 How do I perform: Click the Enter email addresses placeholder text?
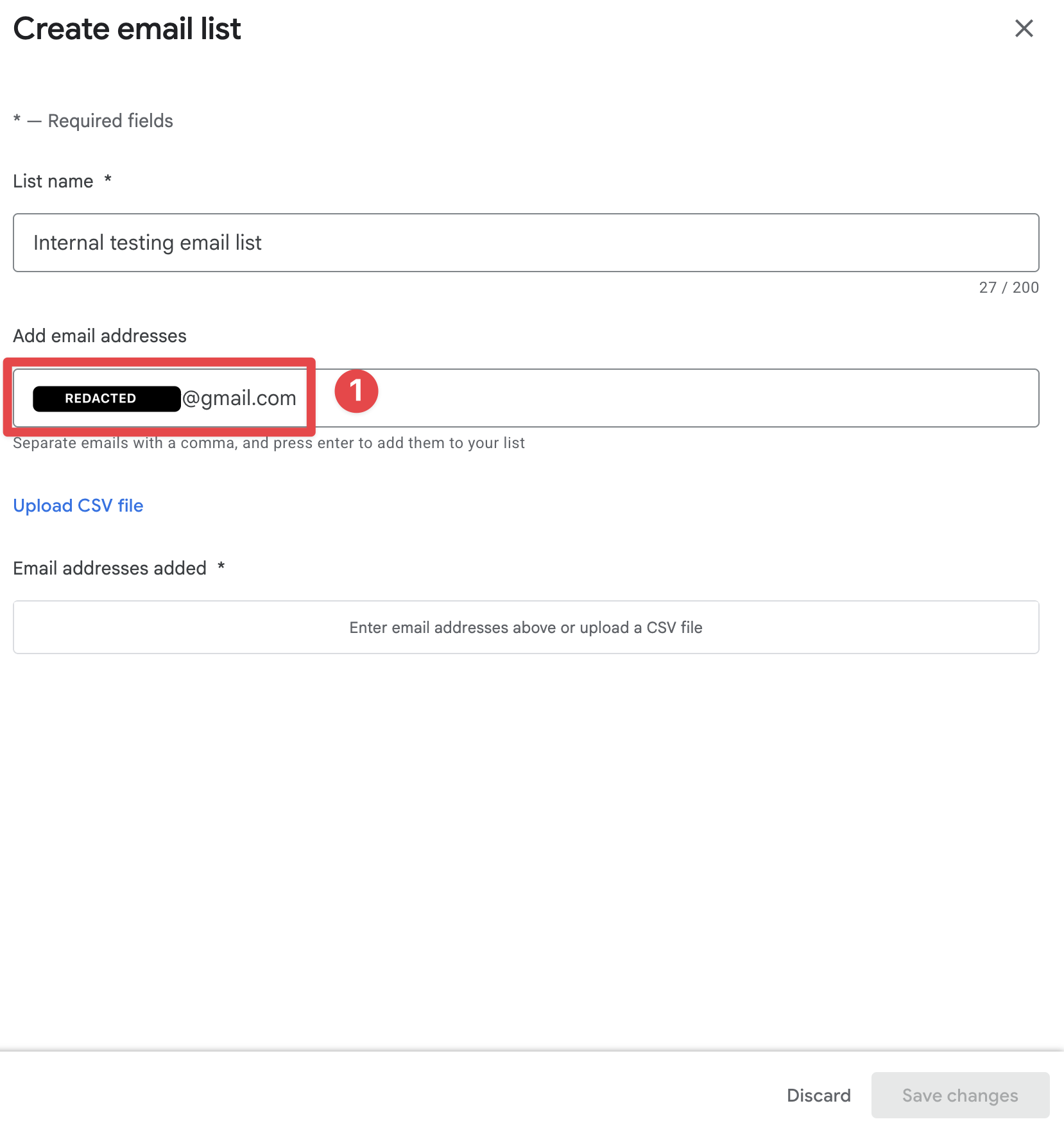coord(526,627)
